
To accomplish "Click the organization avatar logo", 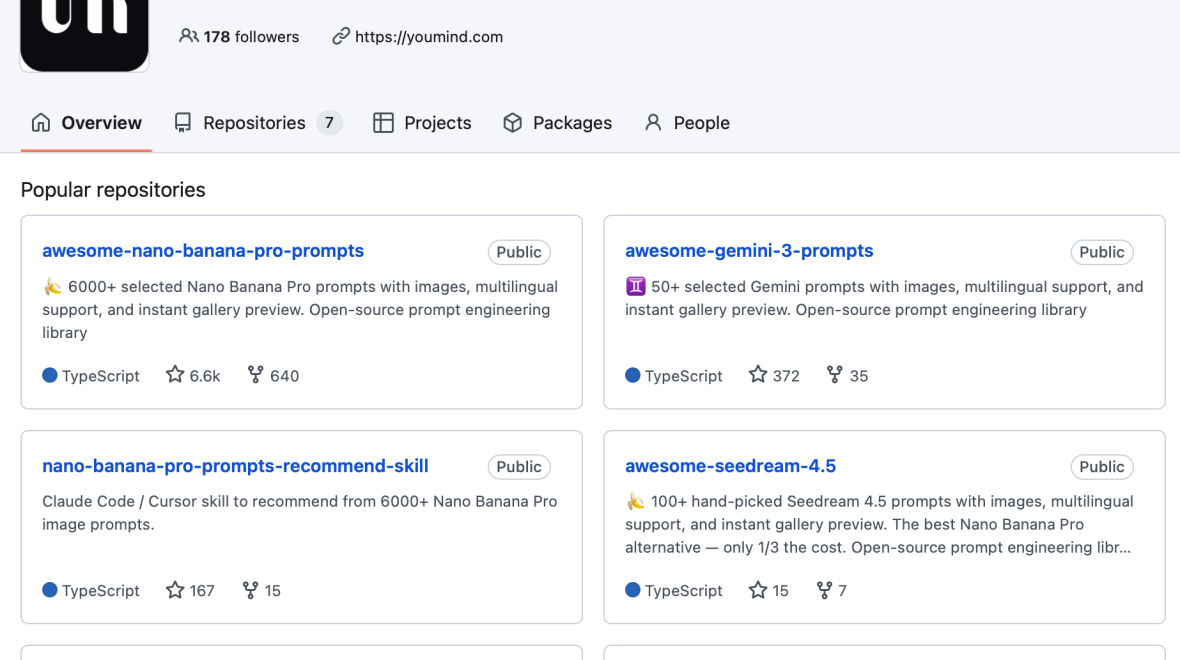I will [85, 30].
